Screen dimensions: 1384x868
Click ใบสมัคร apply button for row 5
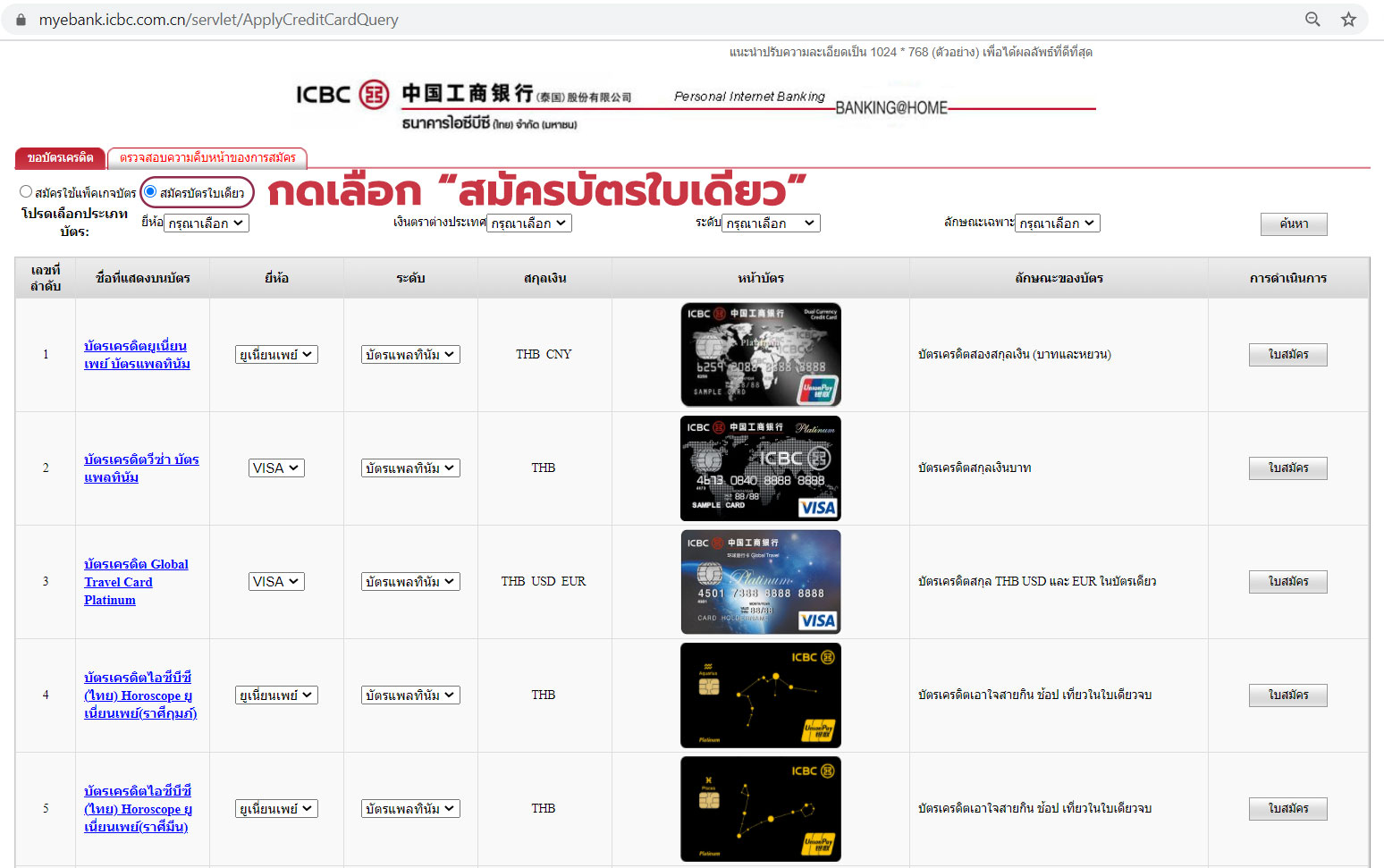click(1287, 808)
